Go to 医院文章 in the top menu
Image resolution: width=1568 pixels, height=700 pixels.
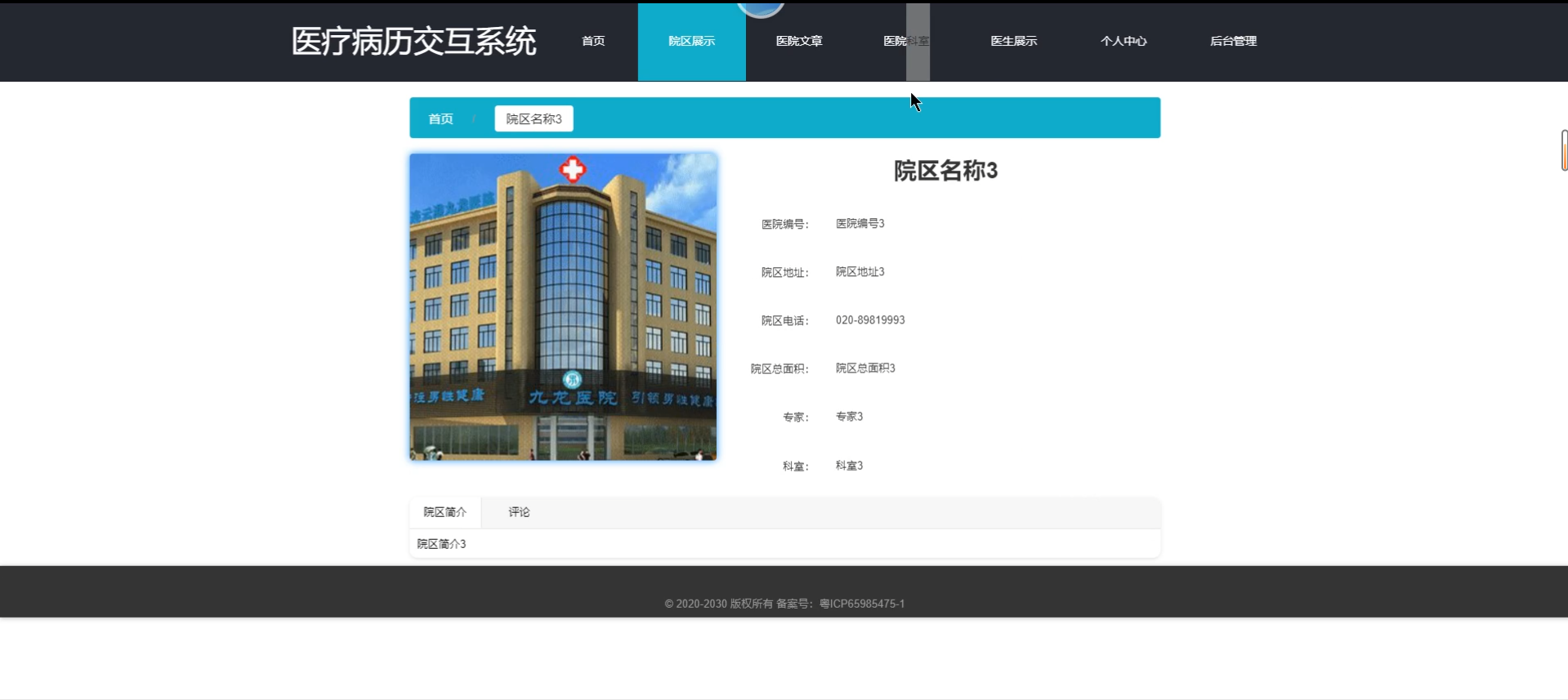coord(799,41)
